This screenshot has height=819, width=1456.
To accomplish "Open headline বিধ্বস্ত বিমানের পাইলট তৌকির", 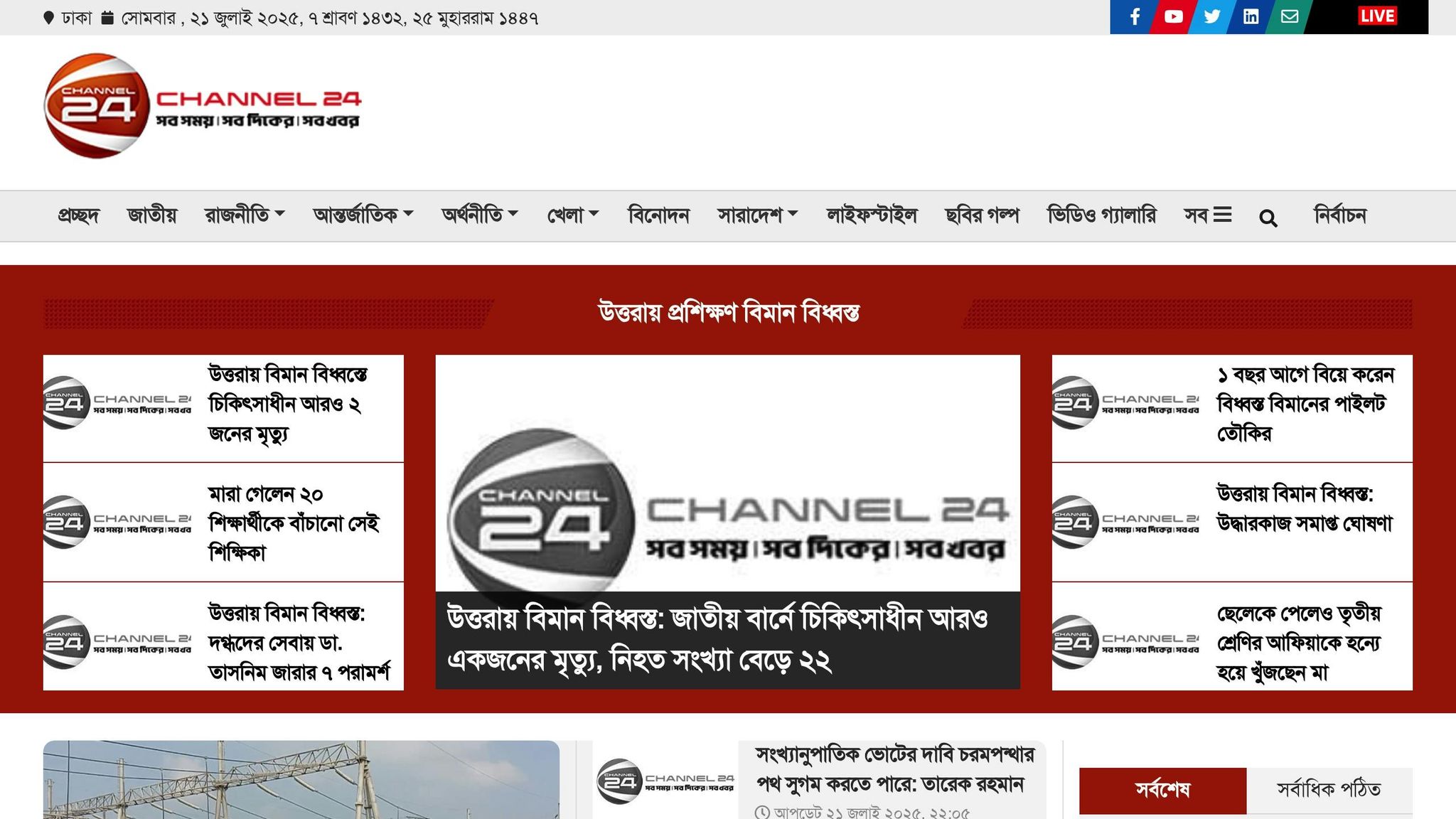I will click(x=1305, y=404).
